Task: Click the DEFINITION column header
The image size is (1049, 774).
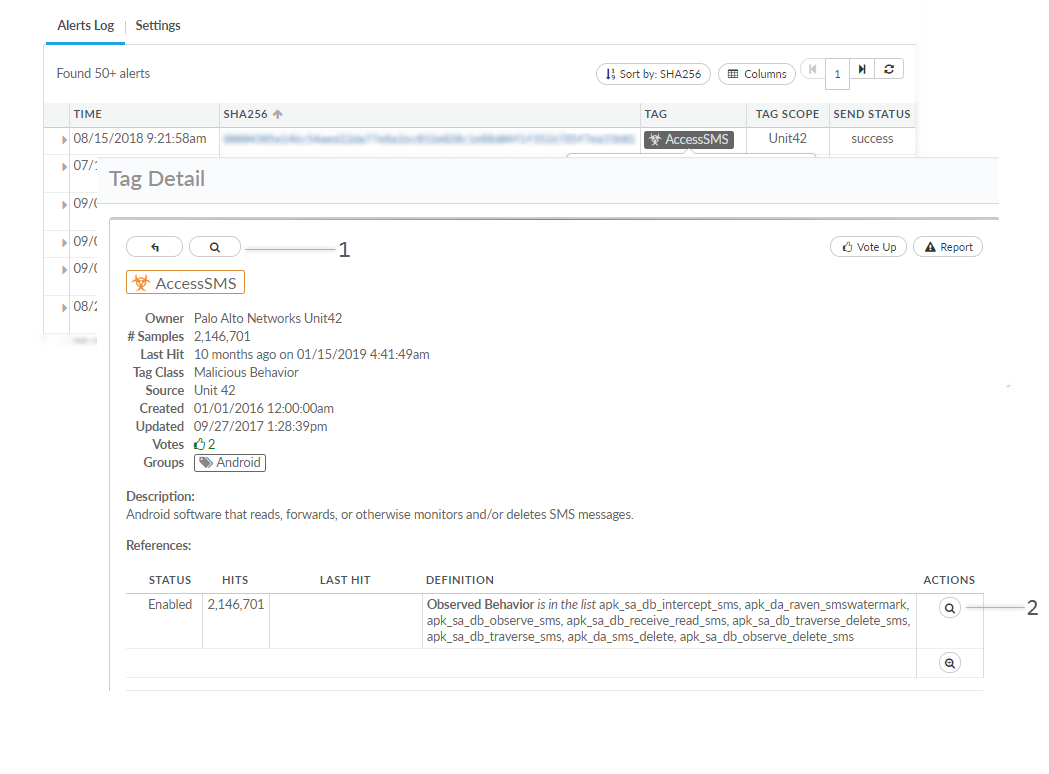Action: (x=460, y=580)
